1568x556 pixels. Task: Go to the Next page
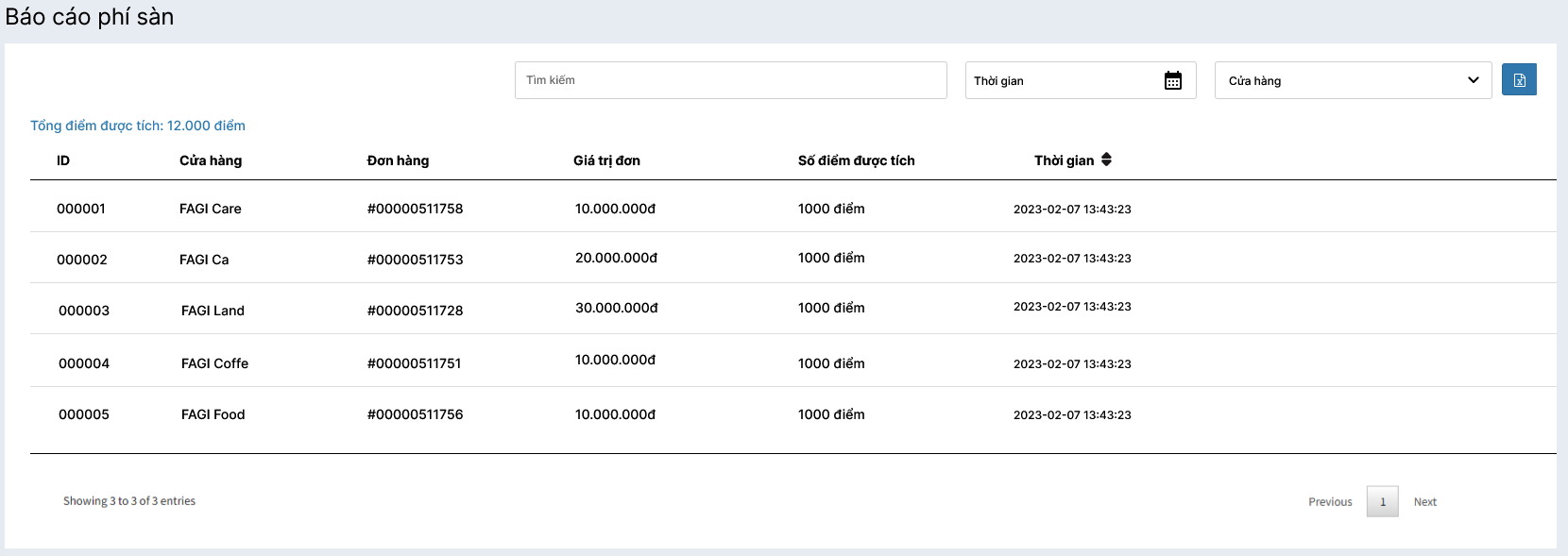[1424, 502]
